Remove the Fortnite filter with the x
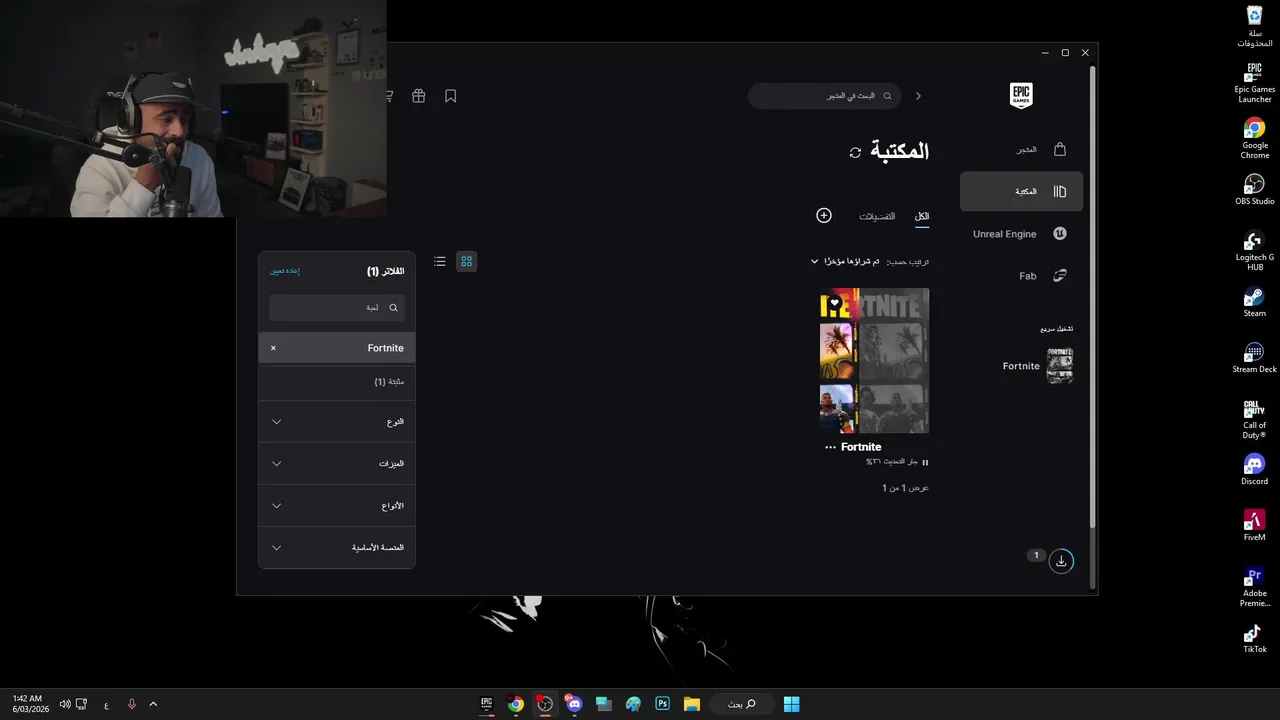Viewport: 1280px width, 720px height. tap(273, 348)
